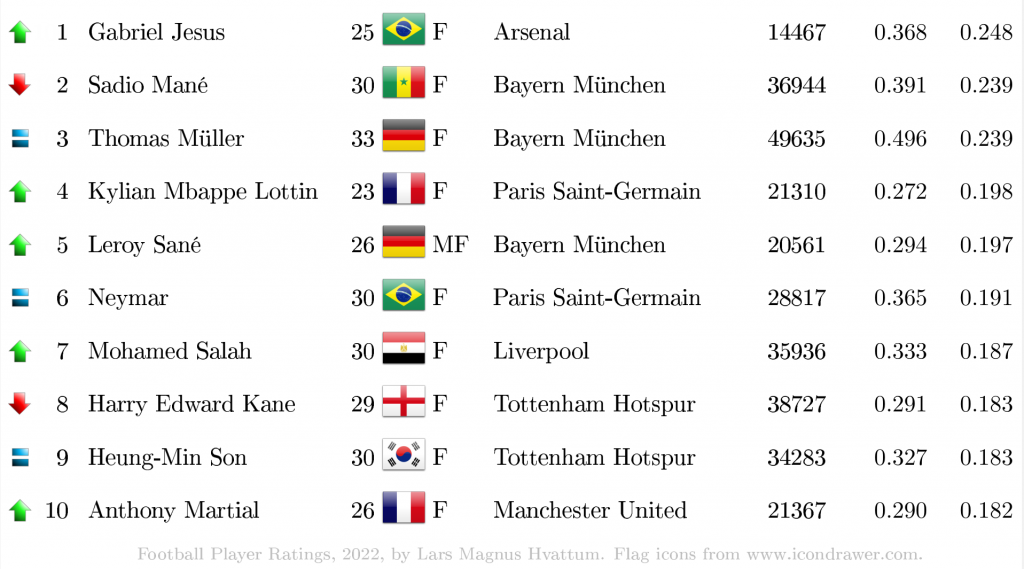Click the blue unchanged icon beside Thomas Müller
1024x569 pixels.
coord(20,138)
